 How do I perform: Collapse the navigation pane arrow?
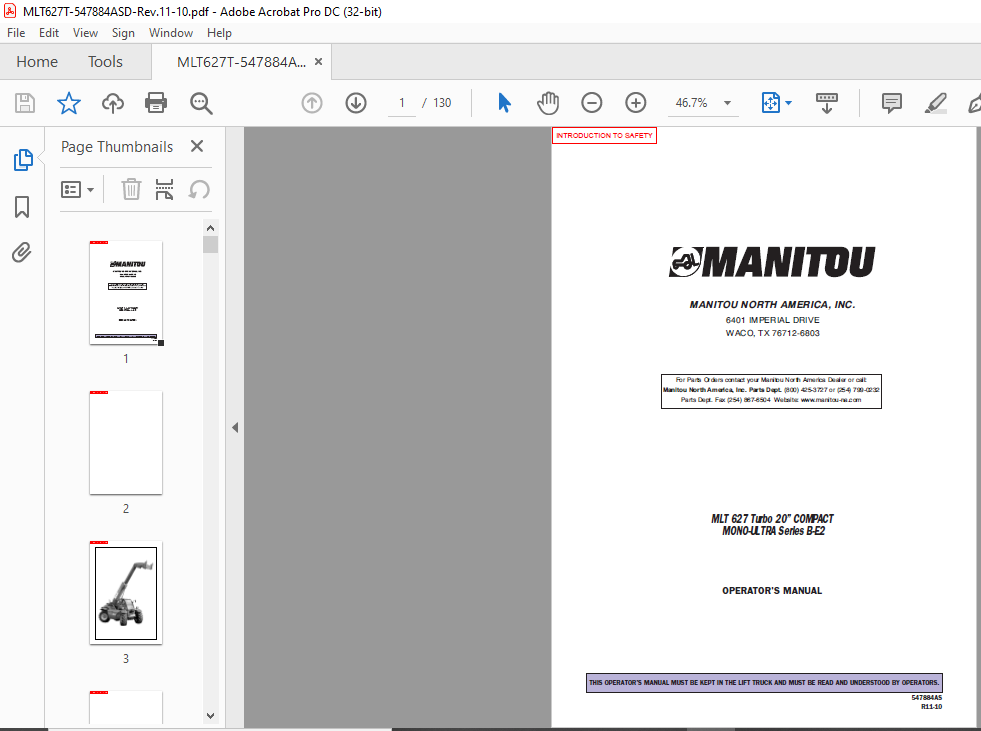[x=235, y=427]
